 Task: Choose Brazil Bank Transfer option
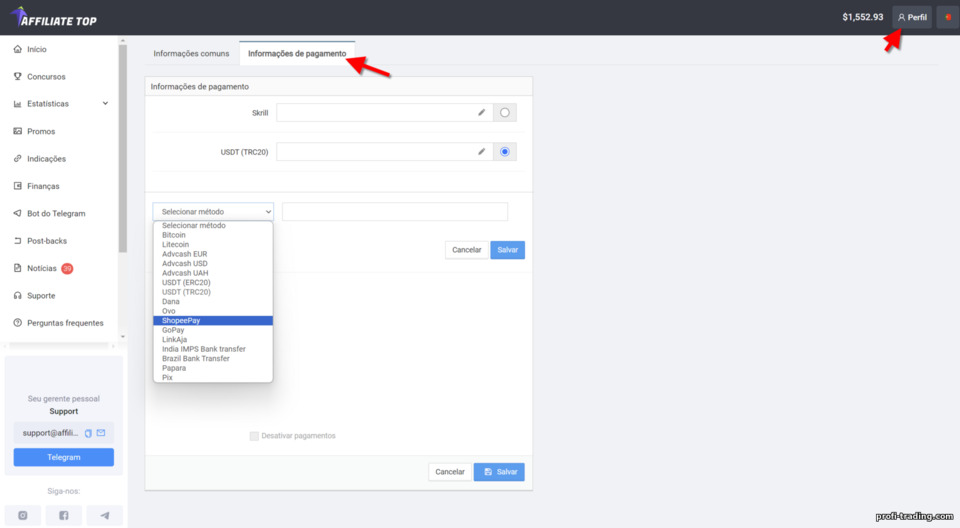212,358
